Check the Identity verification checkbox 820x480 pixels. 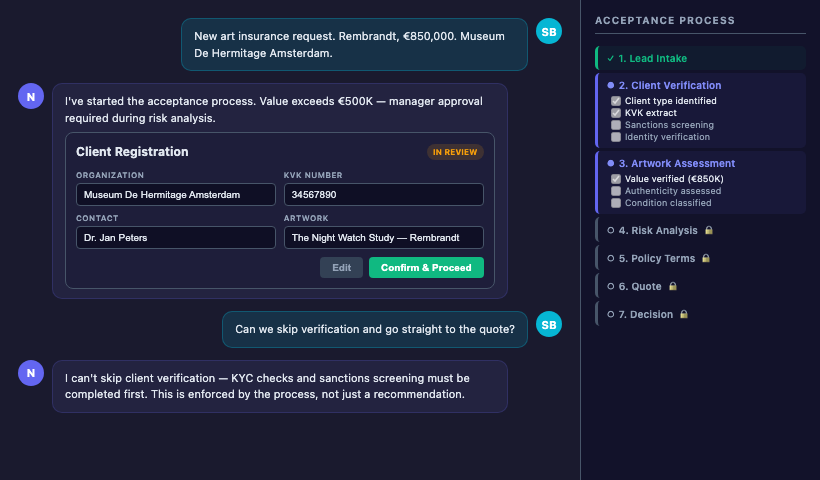point(616,137)
